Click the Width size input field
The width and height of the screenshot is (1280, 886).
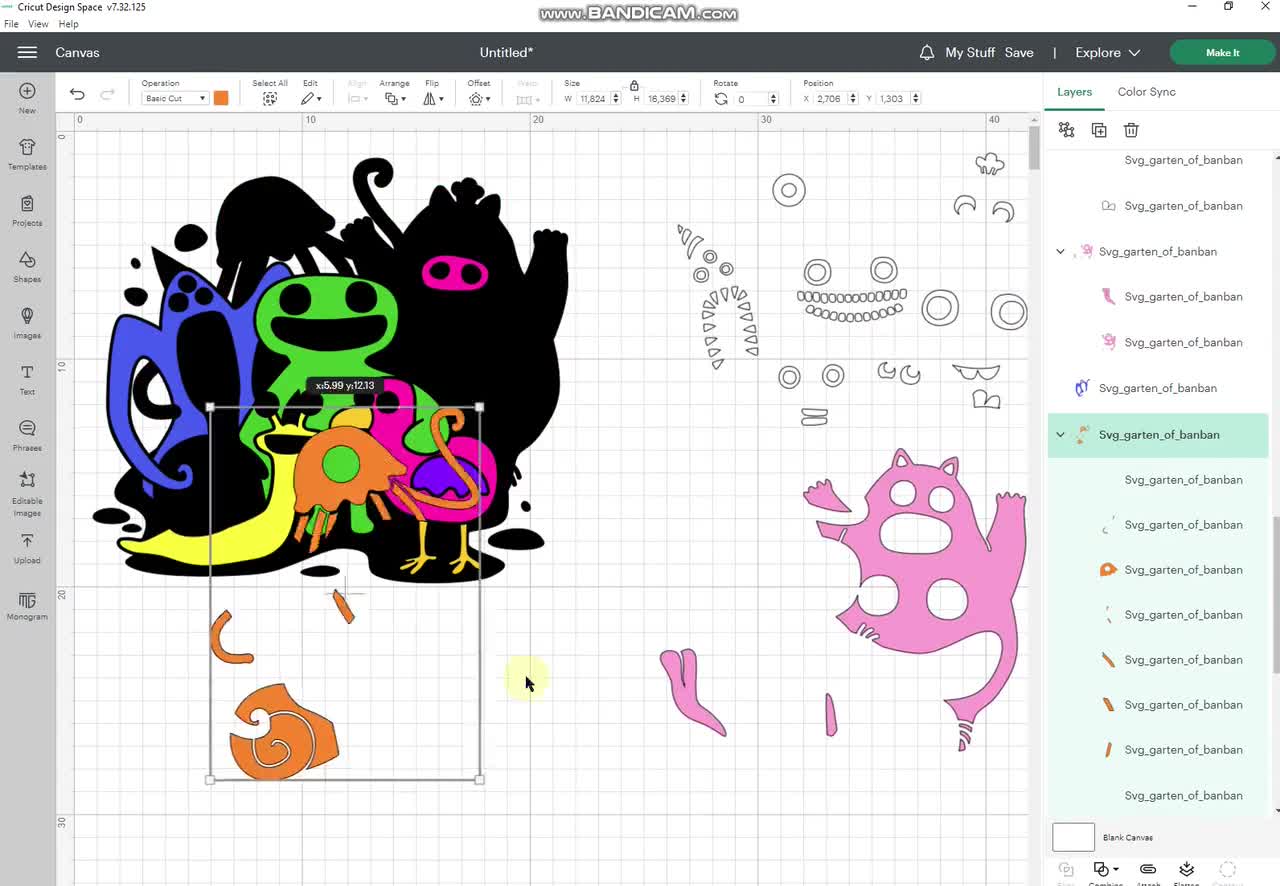coord(593,99)
